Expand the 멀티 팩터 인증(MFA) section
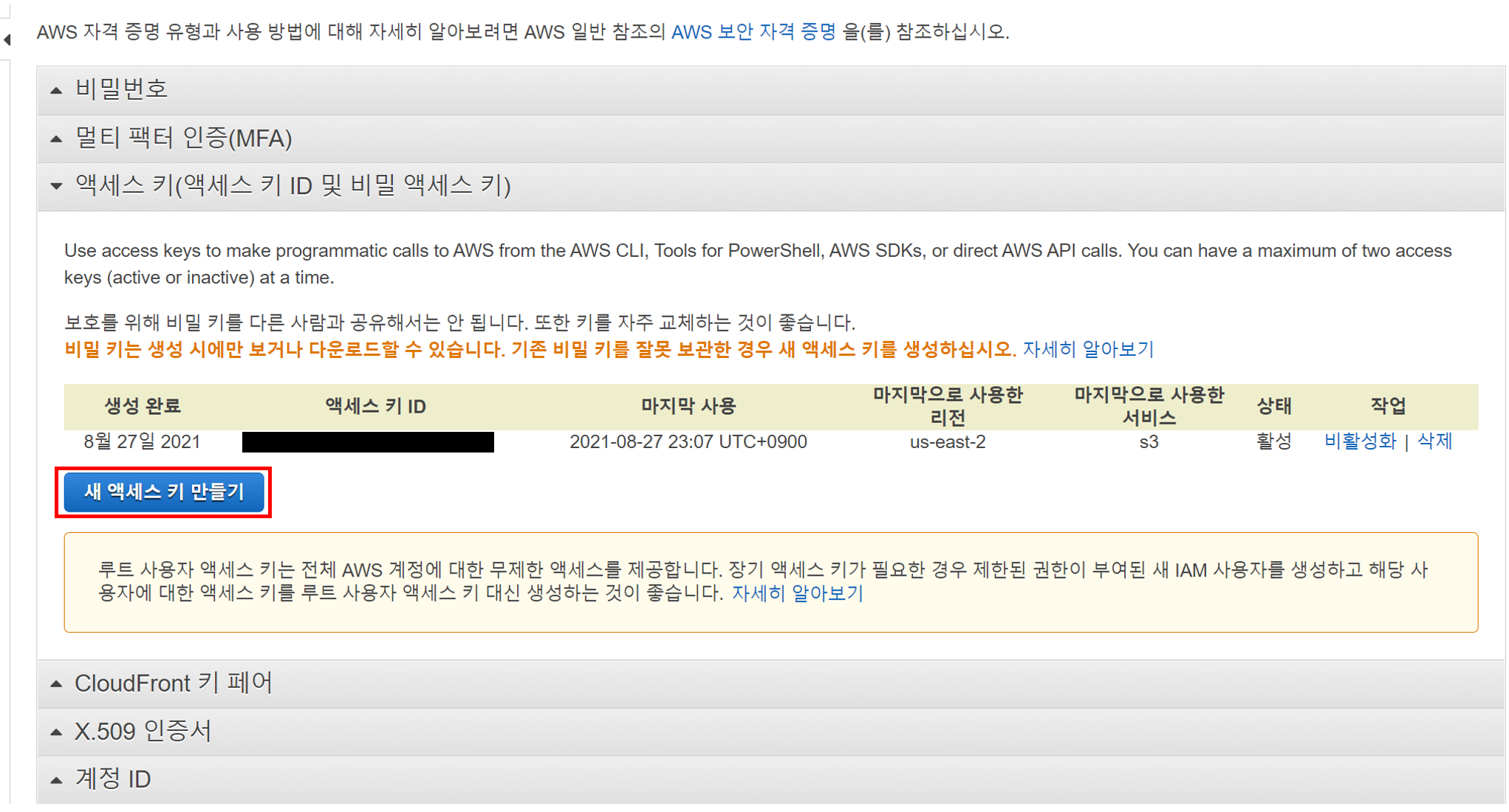Image resolution: width=1509 pixels, height=812 pixels. coord(183,138)
